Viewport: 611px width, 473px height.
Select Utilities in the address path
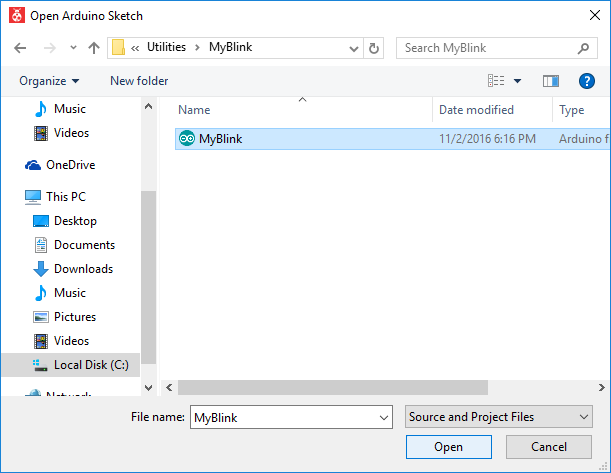(166, 47)
